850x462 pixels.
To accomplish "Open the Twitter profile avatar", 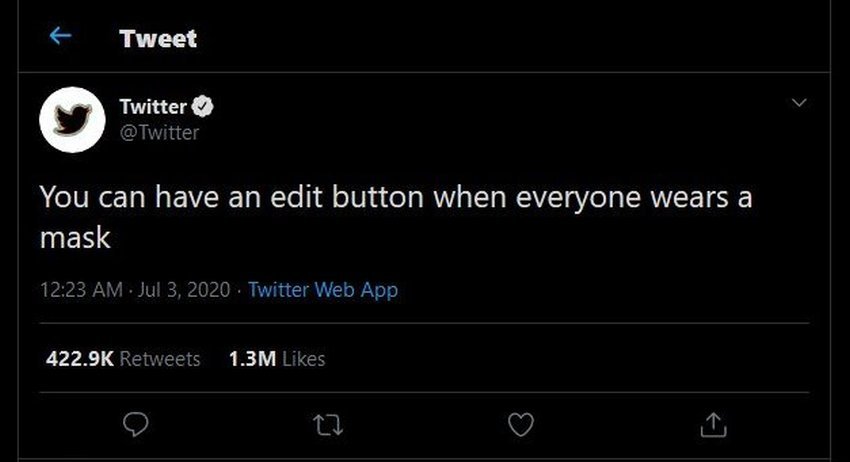I will (72, 120).
